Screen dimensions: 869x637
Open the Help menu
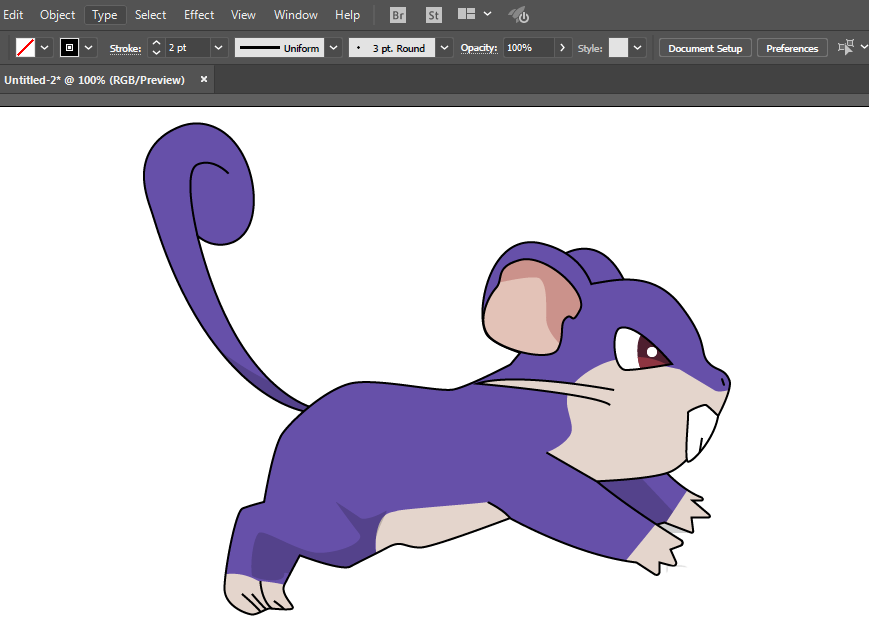(347, 15)
